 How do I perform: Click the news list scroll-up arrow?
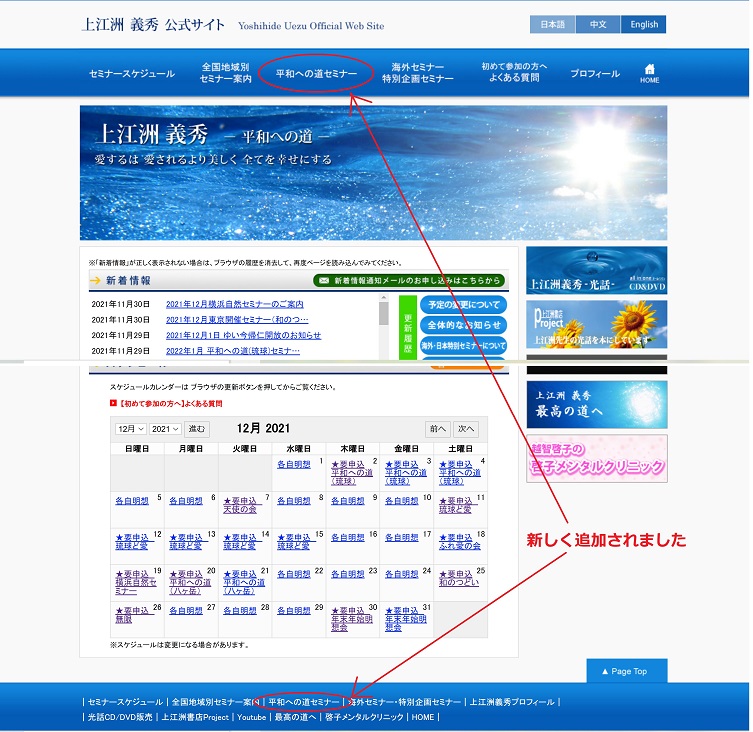pyautogui.click(x=384, y=298)
